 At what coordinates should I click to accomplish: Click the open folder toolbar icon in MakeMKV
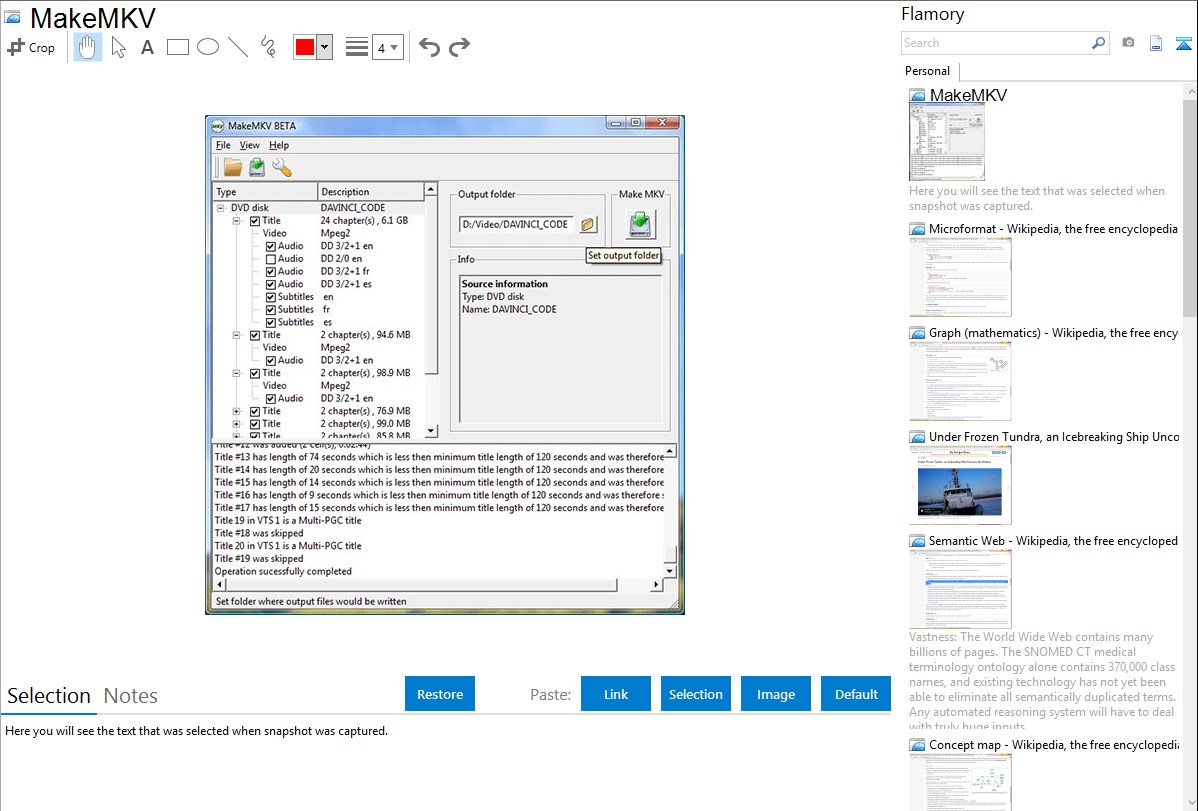click(233, 167)
